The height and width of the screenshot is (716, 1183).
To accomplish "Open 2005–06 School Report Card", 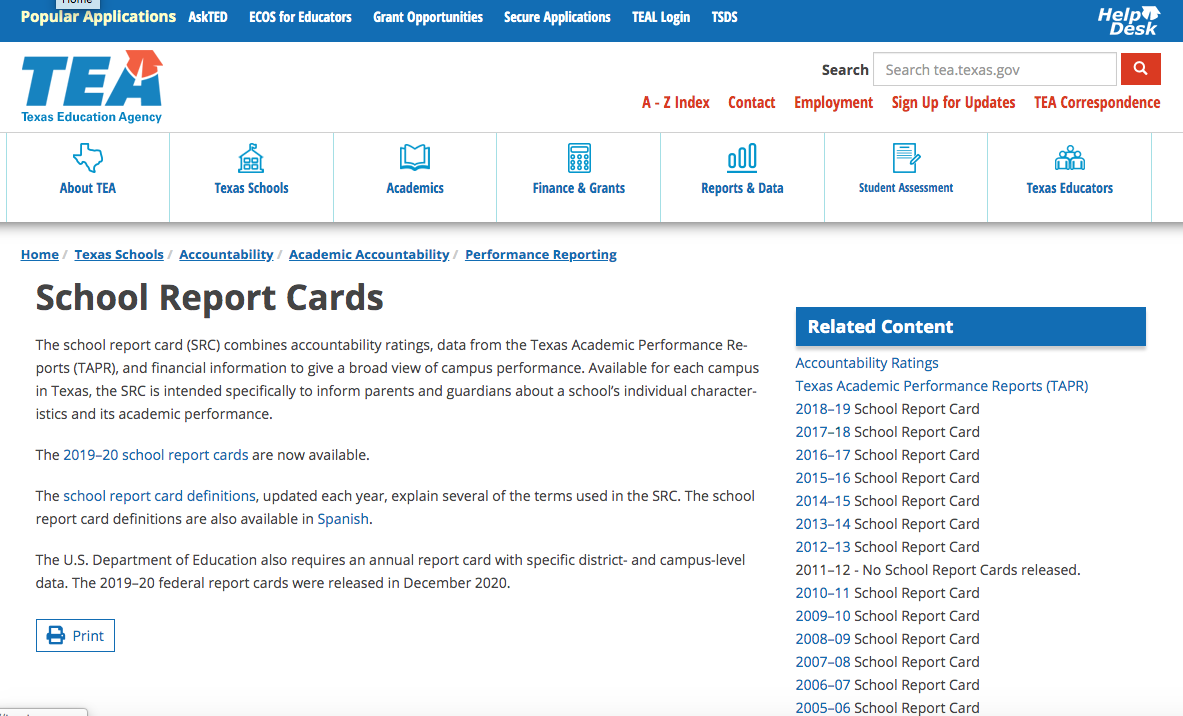I will click(822, 708).
